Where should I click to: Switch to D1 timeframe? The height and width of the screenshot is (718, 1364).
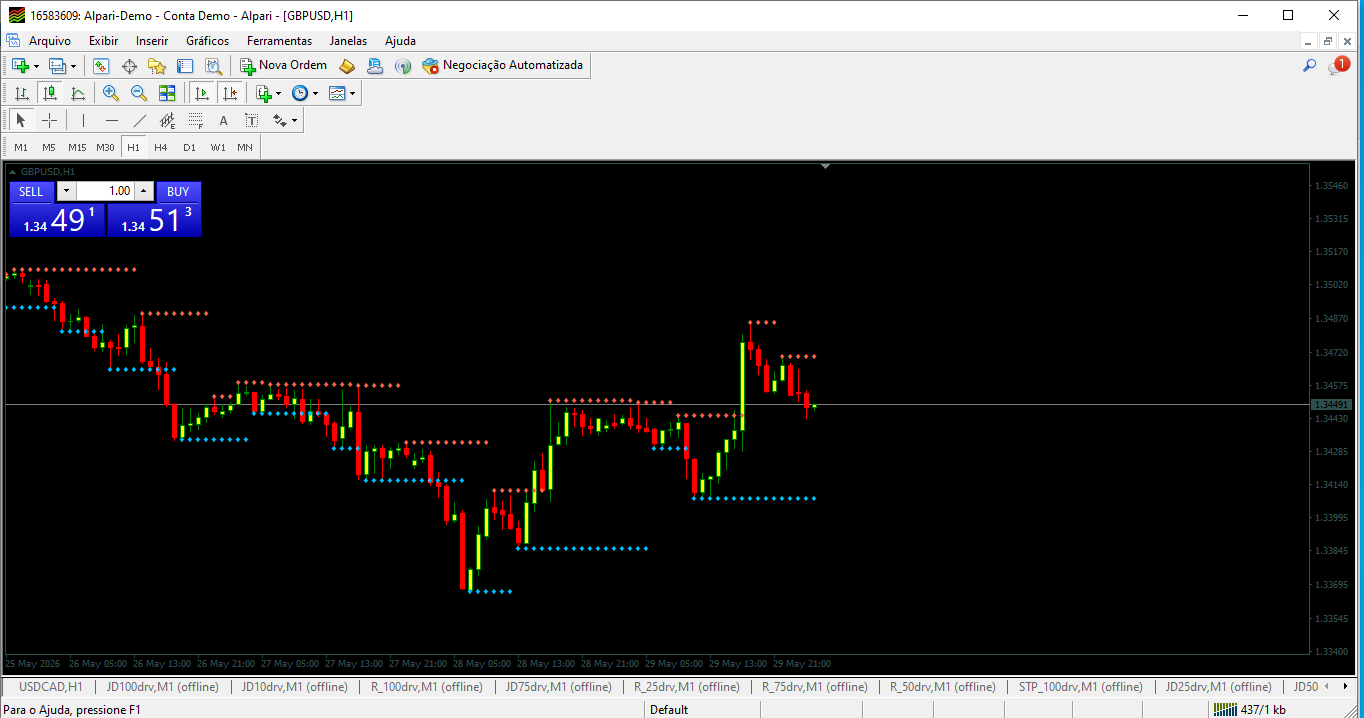189,147
